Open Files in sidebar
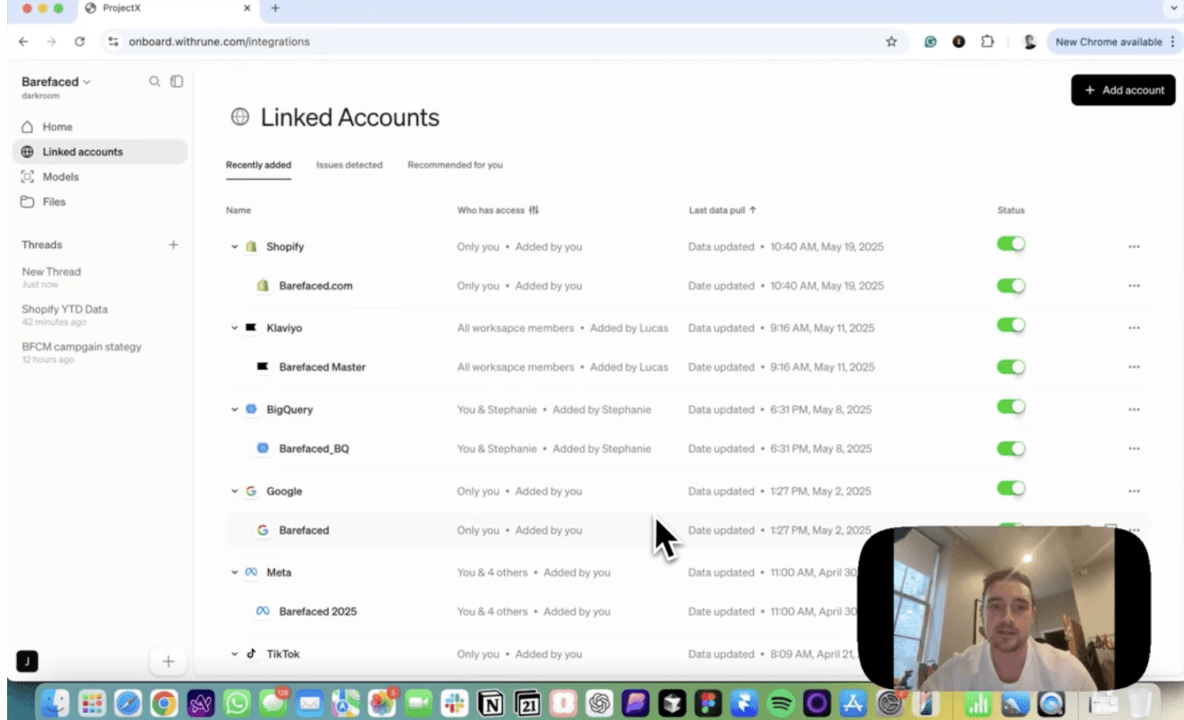Screen dimensions: 1184x720 pyautogui.click(x=100, y=202)
